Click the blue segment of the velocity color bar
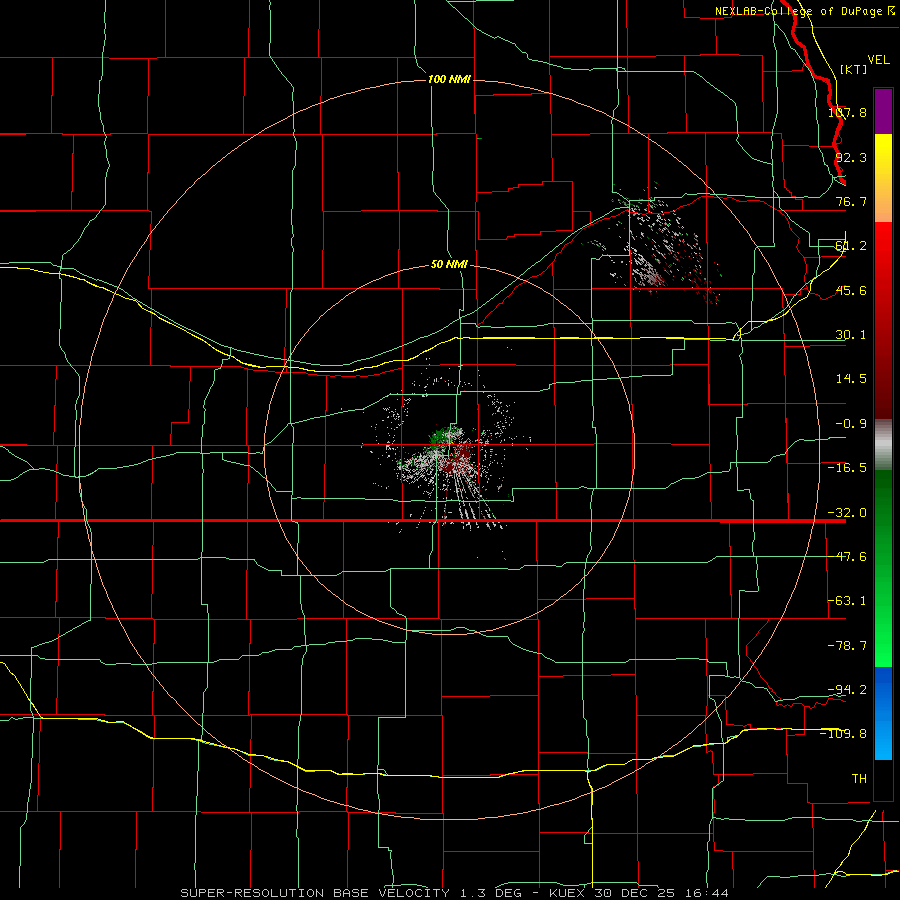The height and width of the screenshot is (900, 900). [883, 713]
